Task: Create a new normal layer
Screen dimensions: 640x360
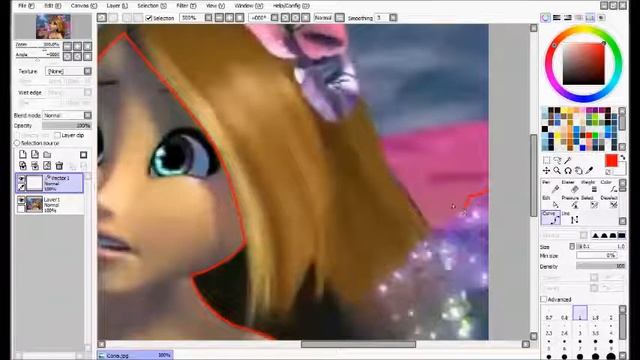Action: coord(23,154)
